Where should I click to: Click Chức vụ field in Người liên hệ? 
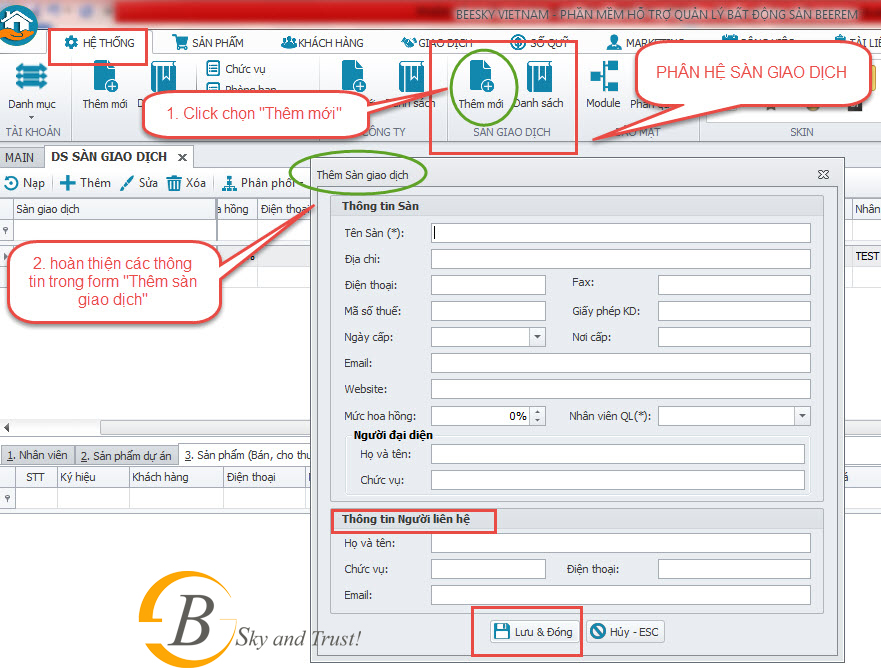coord(488,569)
